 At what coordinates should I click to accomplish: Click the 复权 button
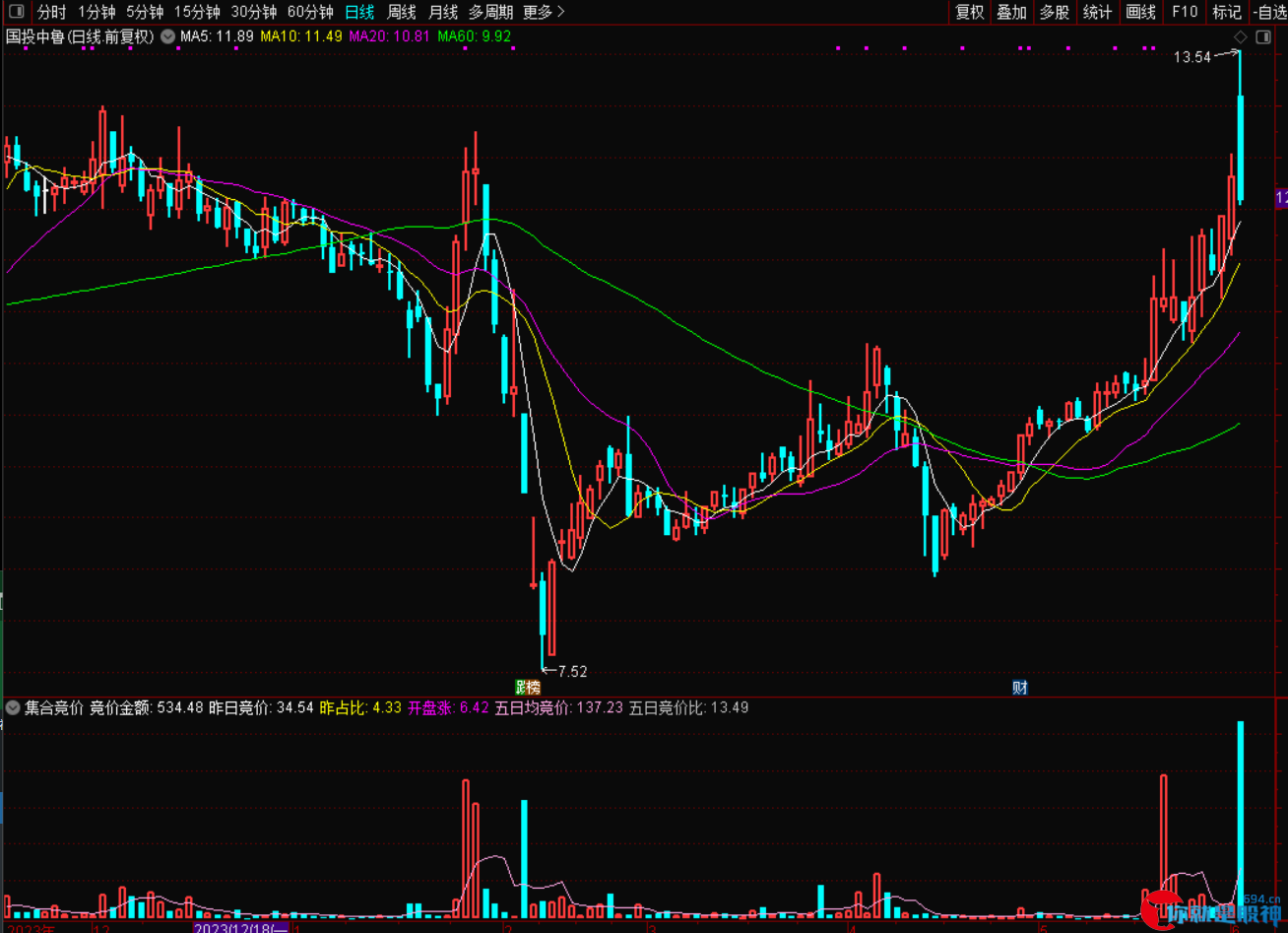point(970,12)
